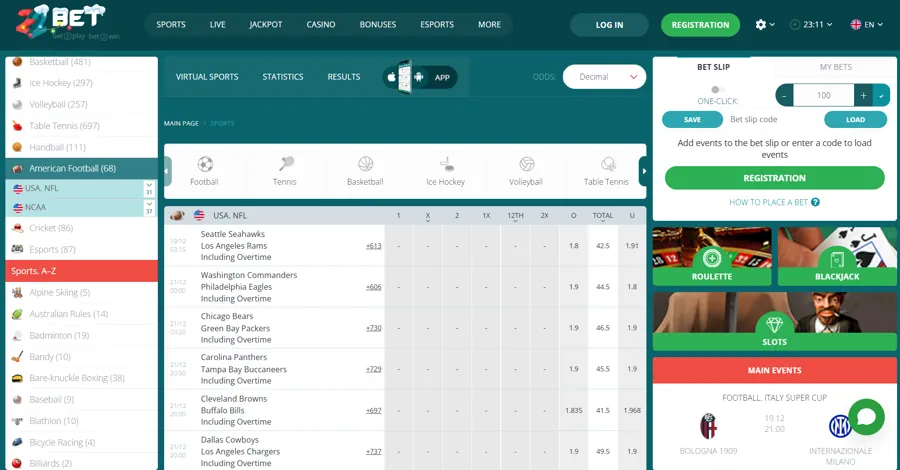
Task: Open the dropdown arrow beside stake plus
Action: [x=882, y=95]
